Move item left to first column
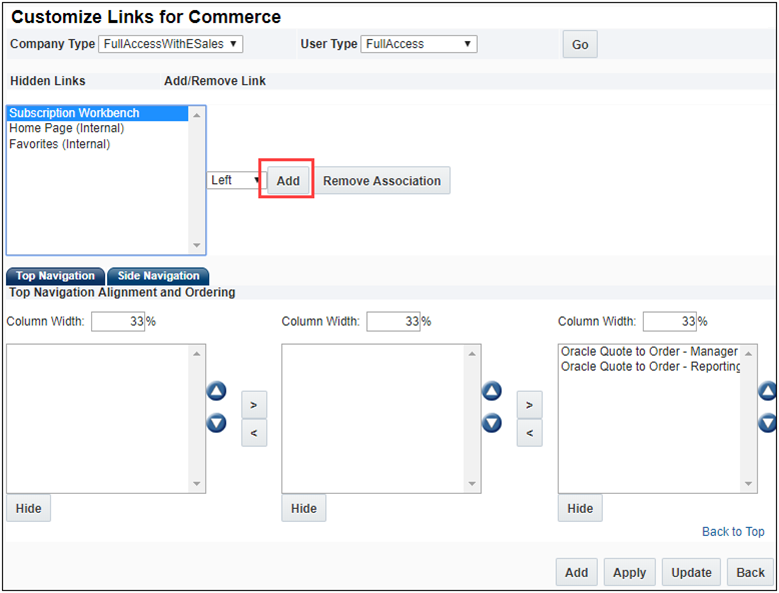 [254, 433]
